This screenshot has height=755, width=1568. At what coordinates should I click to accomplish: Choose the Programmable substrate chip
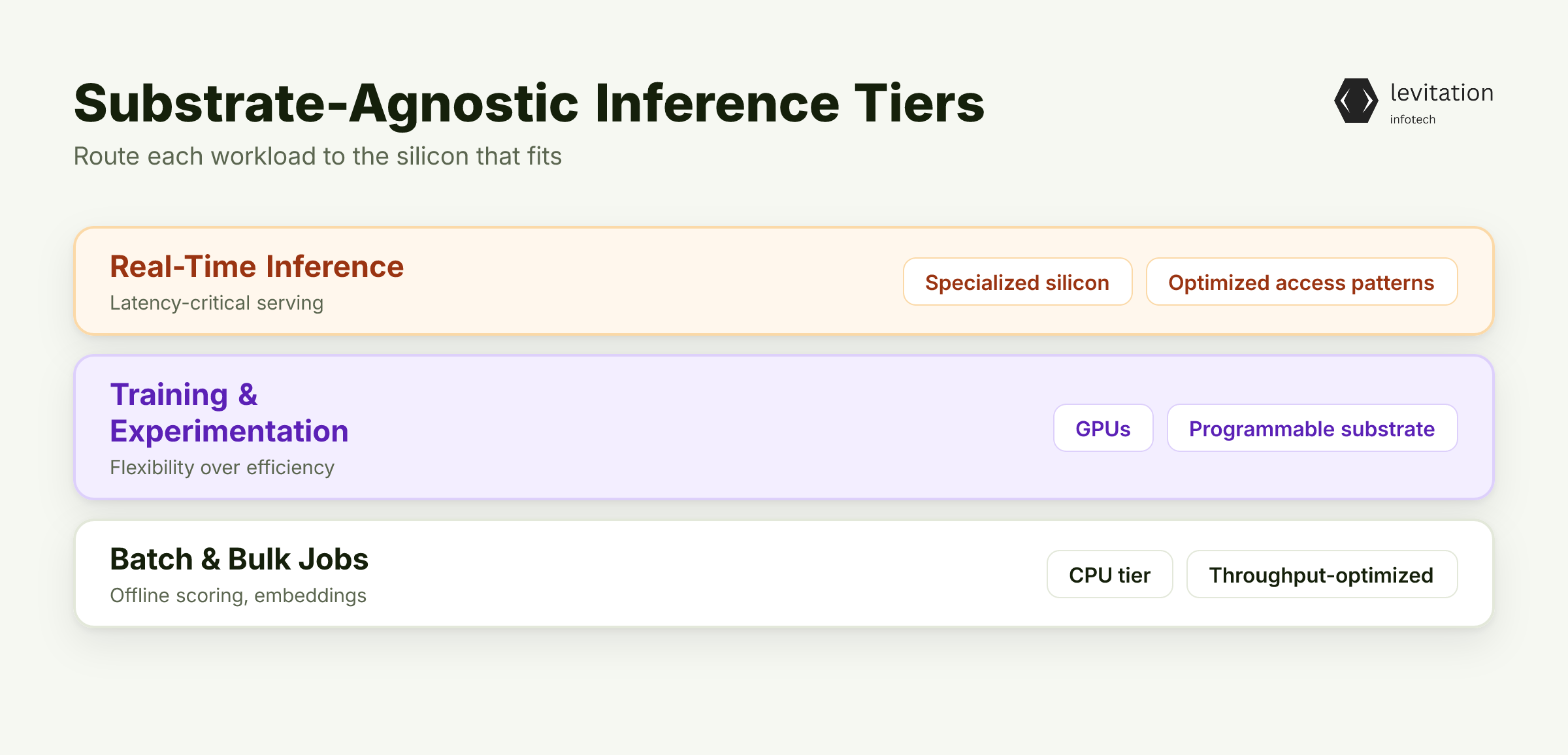1312,428
